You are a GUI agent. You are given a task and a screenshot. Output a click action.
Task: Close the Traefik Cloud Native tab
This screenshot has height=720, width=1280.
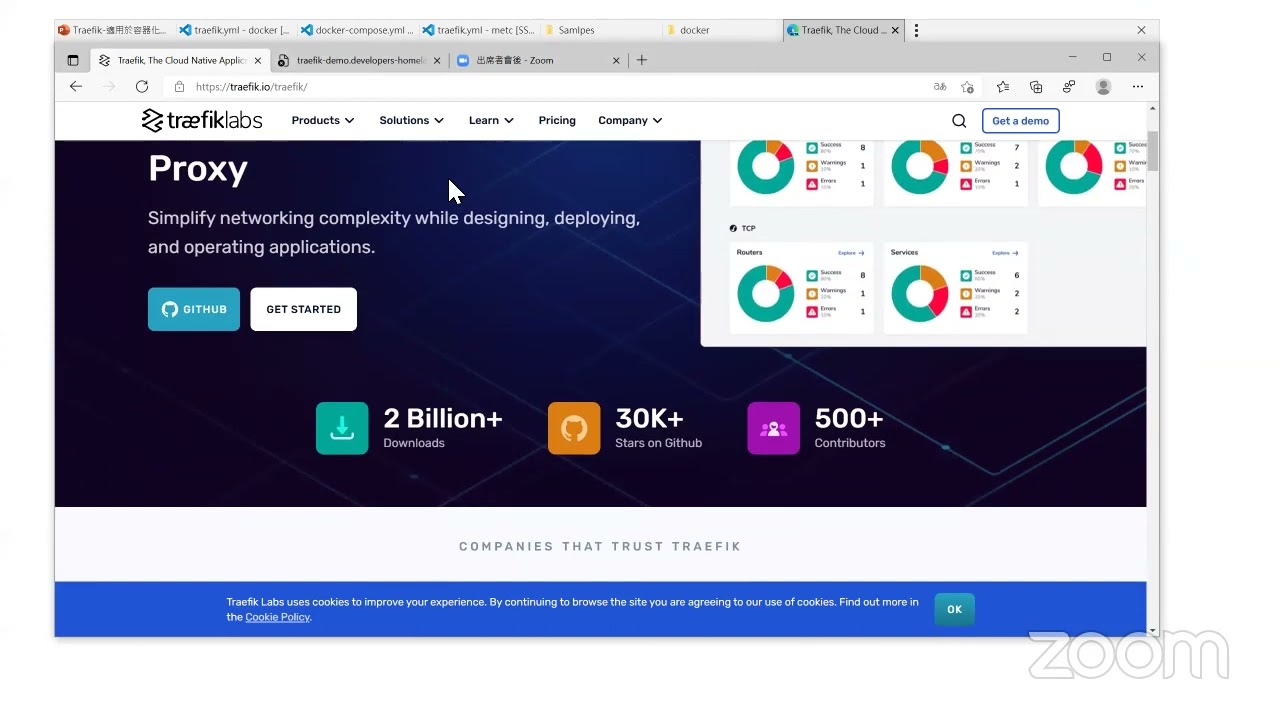coord(258,60)
